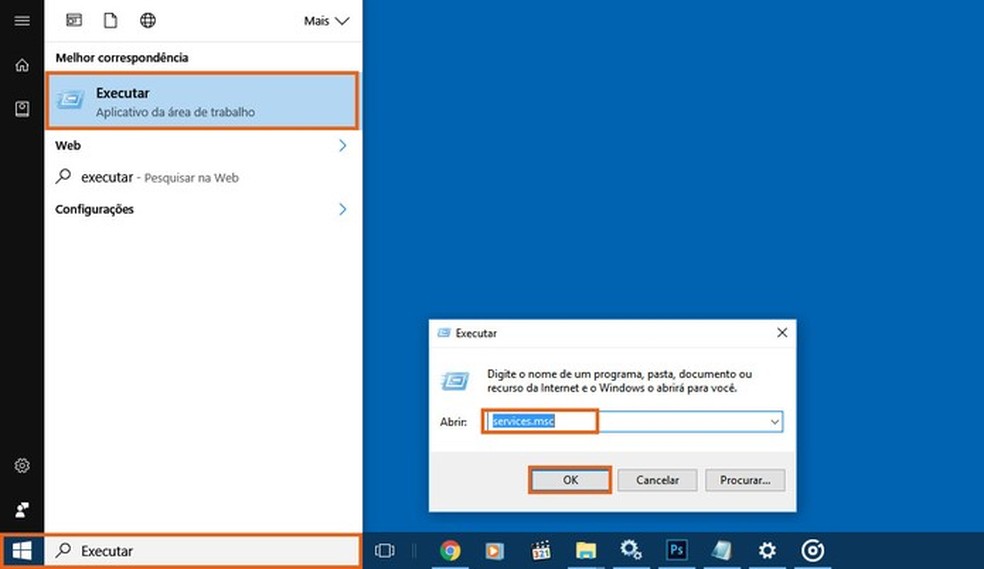
Task: Switch to Photoshop on the taskbar
Action: (x=676, y=550)
